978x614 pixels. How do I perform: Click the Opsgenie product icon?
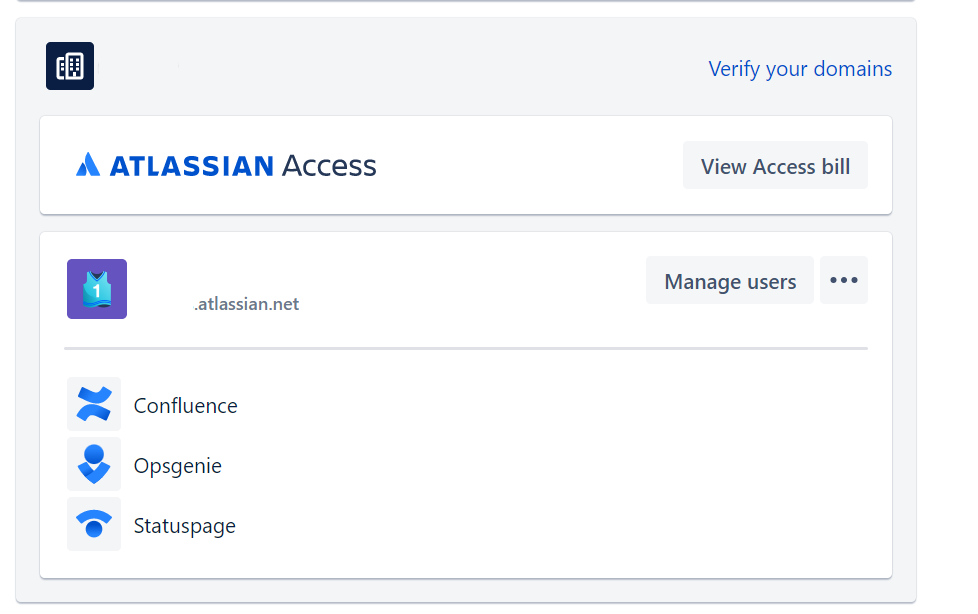(x=94, y=465)
